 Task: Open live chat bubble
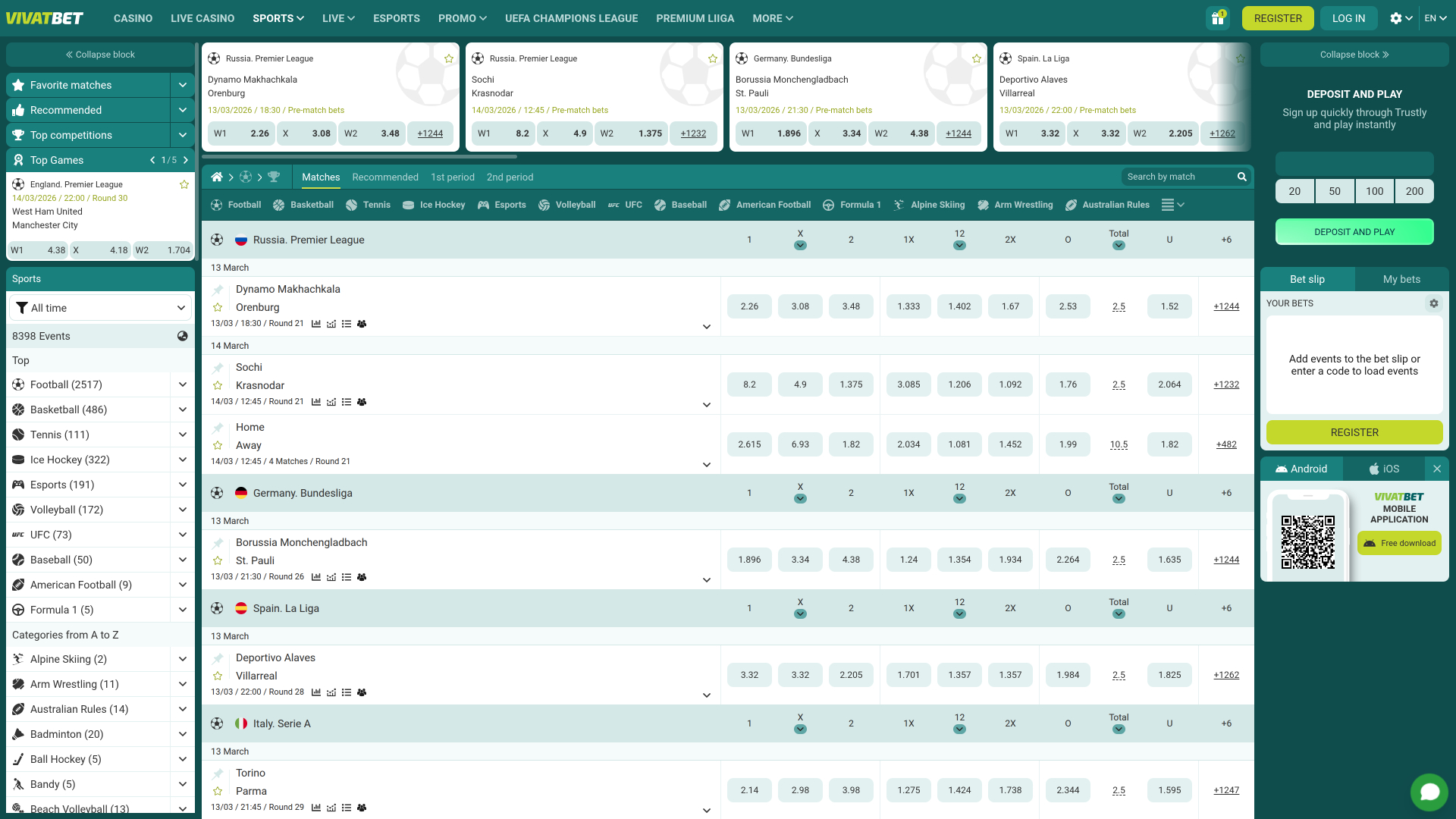click(1429, 792)
